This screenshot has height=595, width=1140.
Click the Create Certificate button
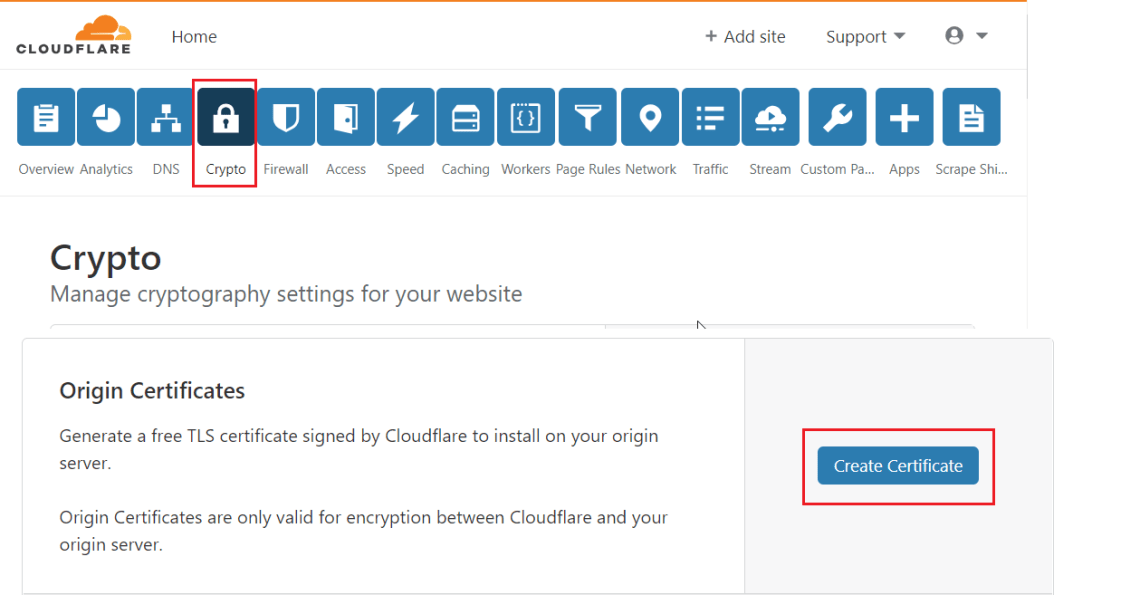[897, 466]
